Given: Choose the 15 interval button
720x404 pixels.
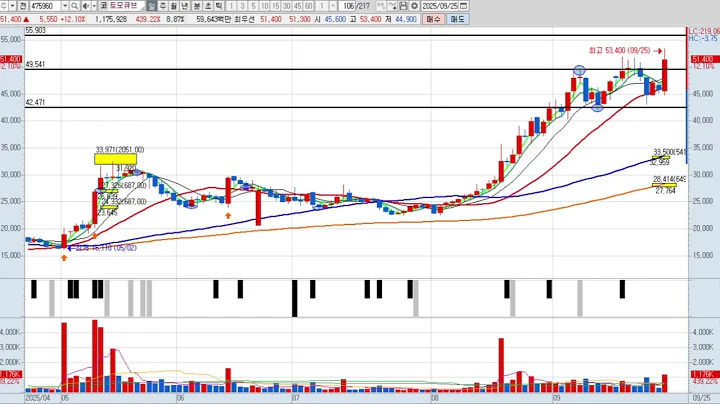Looking at the screenshot, I should click(276, 6).
